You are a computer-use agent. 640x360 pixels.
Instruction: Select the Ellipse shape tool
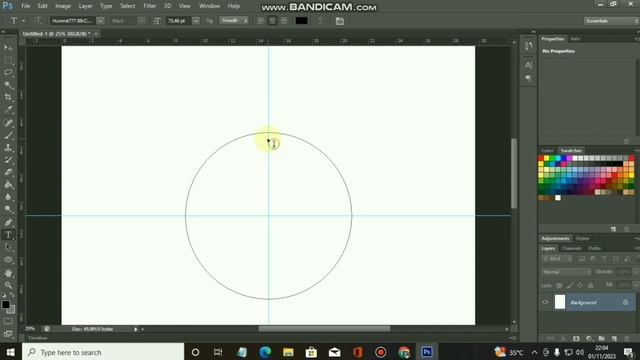click(x=8, y=260)
